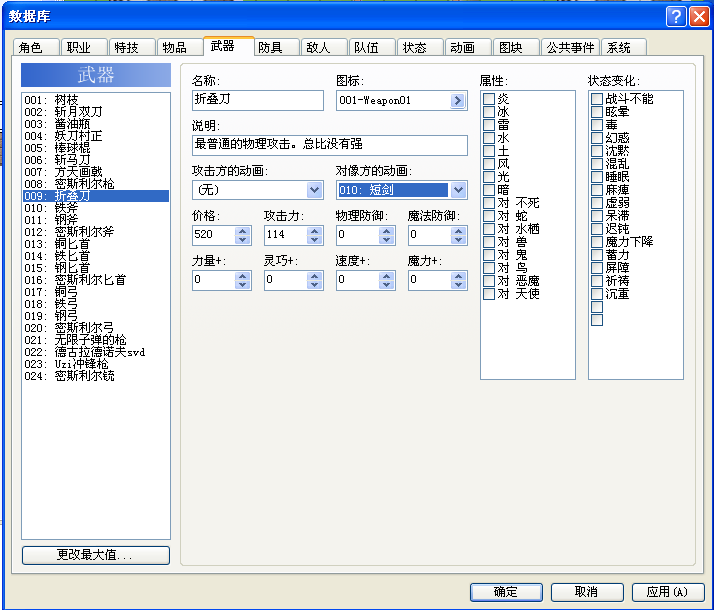Select weapon 016: 密斯利尔匕首

[x=96, y=280]
